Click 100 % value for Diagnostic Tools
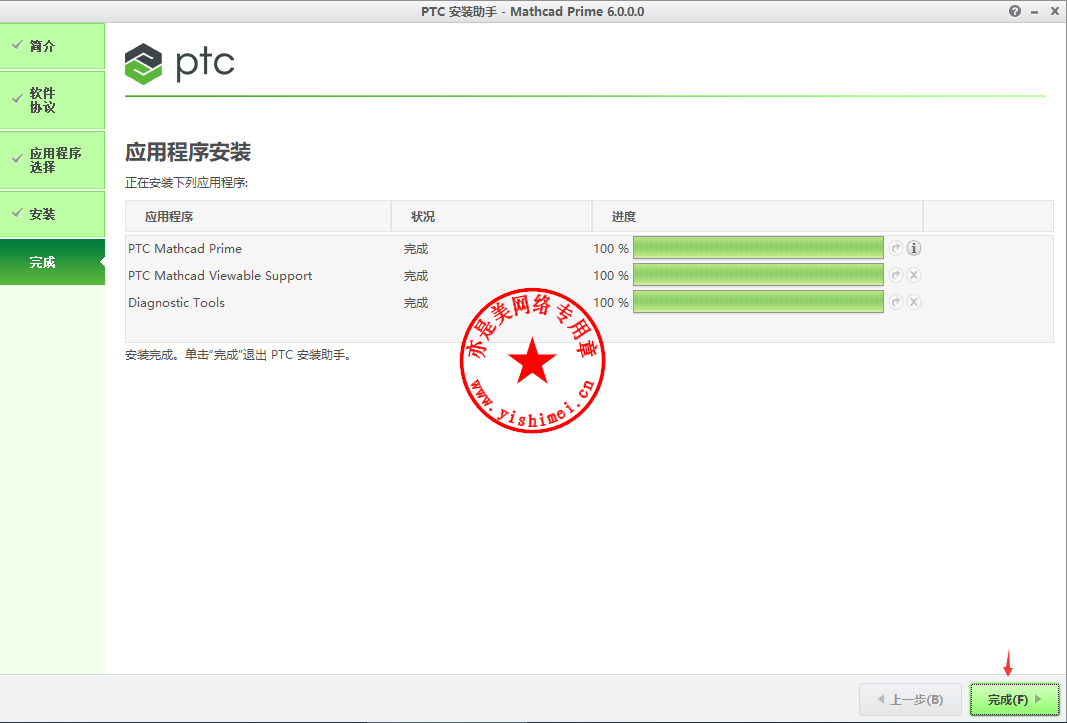The image size is (1067, 723). pos(611,303)
